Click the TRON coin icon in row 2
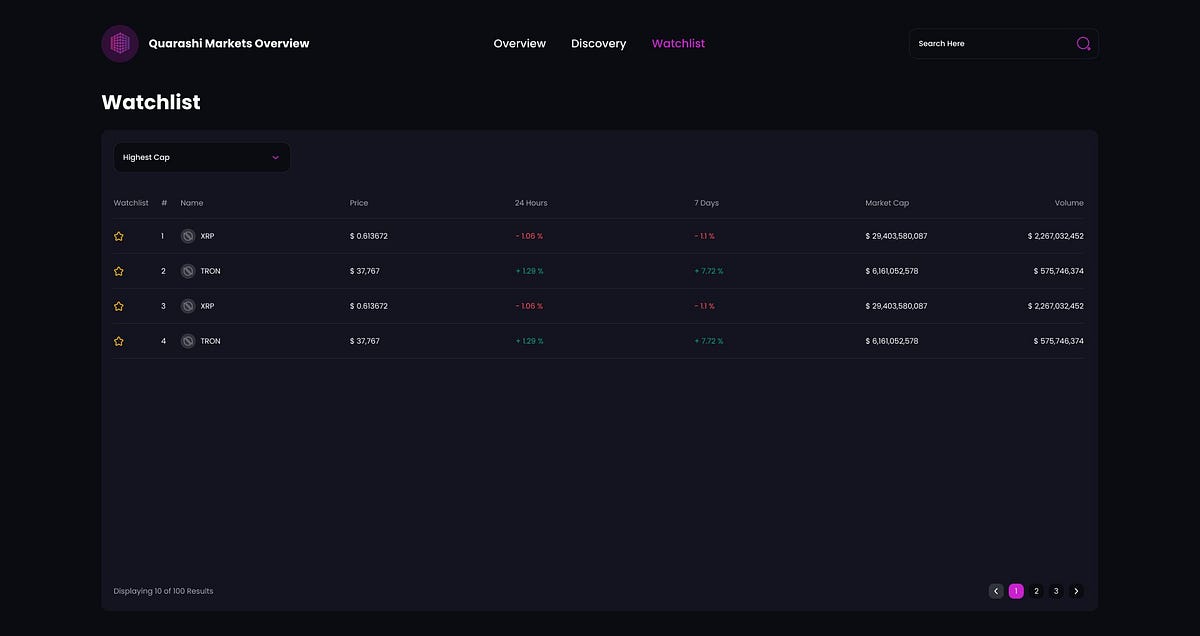Image resolution: width=1200 pixels, height=636 pixels. pos(187,271)
